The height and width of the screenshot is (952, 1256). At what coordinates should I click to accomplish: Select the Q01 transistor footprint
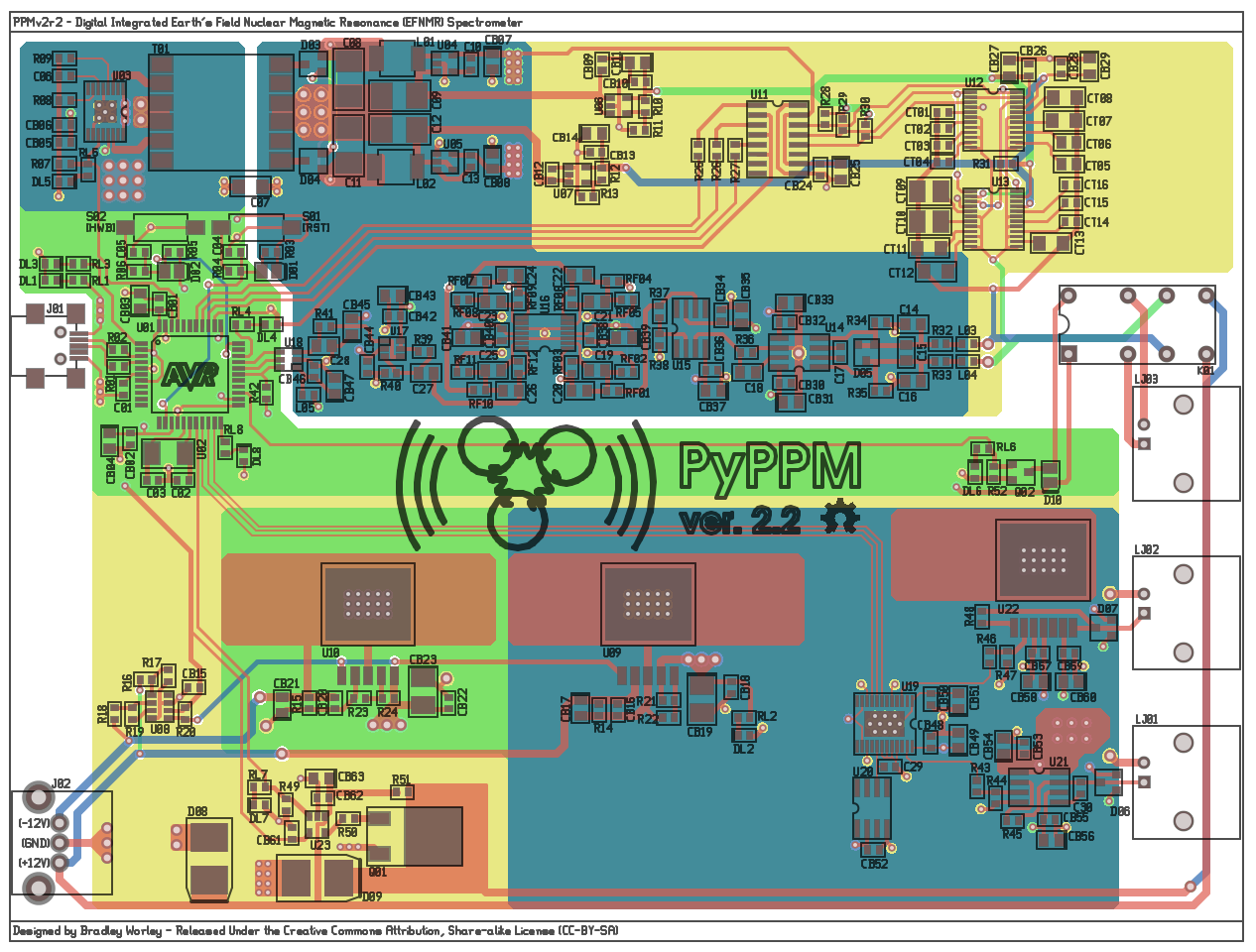[x=415, y=836]
